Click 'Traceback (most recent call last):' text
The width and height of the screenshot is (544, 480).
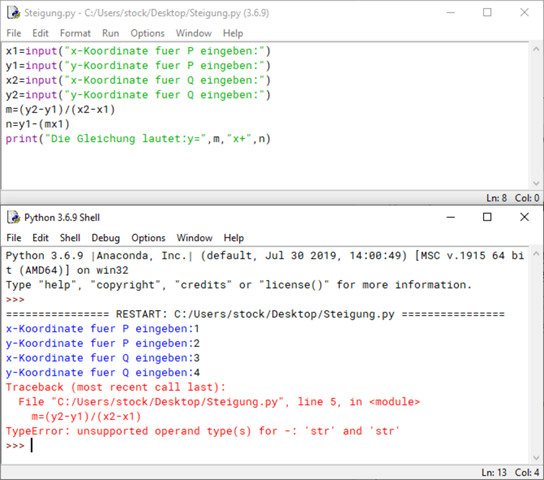point(116,387)
